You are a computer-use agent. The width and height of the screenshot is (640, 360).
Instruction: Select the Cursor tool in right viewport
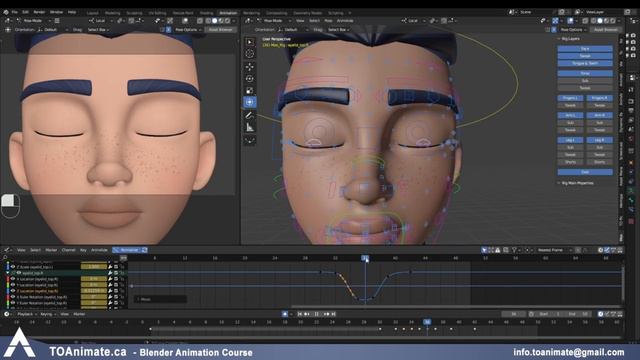coord(250,54)
